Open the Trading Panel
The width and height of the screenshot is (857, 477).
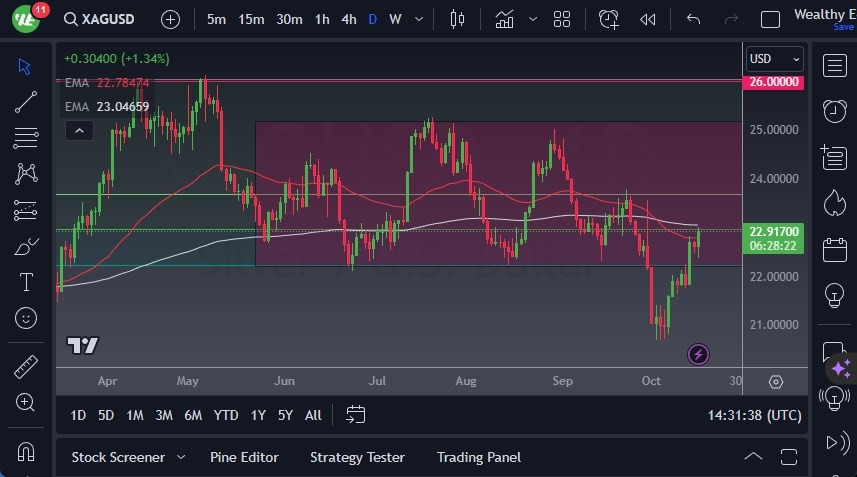tap(478, 457)
